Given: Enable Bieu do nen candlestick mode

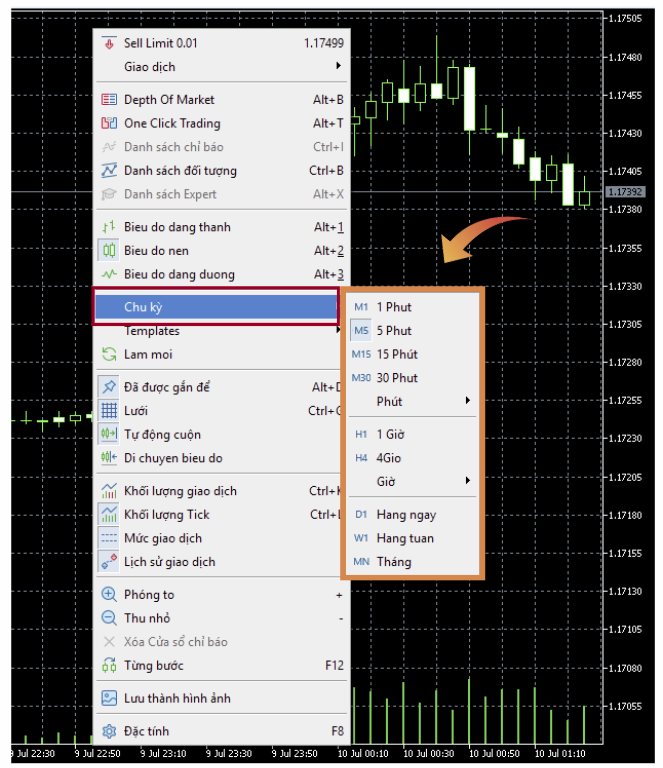Looking at the screenshot, I should click(109, 251).
